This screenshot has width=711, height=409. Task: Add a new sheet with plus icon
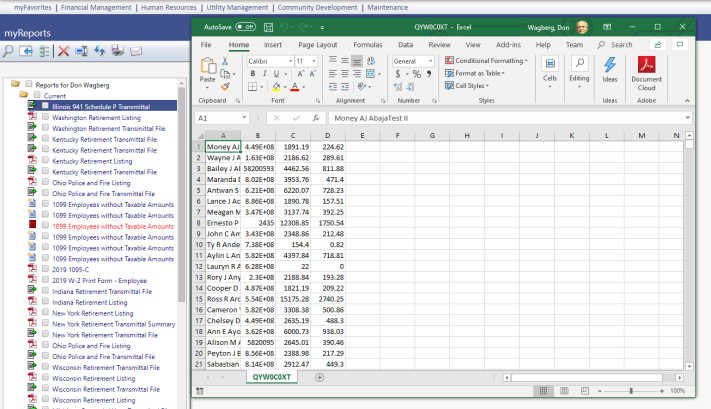coord(320,377)
